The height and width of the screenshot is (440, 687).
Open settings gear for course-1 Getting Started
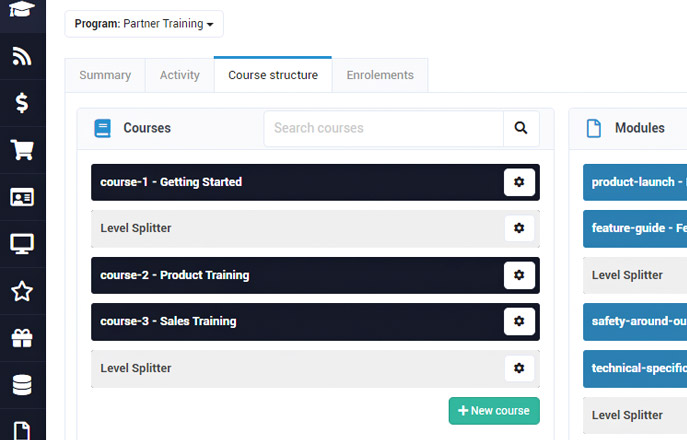pos(519,182)
